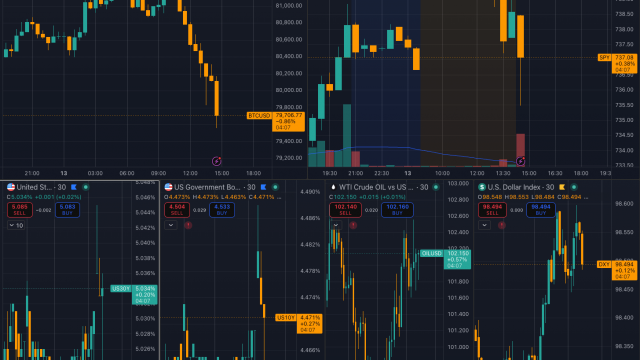Click the 4.471% price tag on US10Y chart
This screenshot has width=640, height=360.
click(310, 324)
